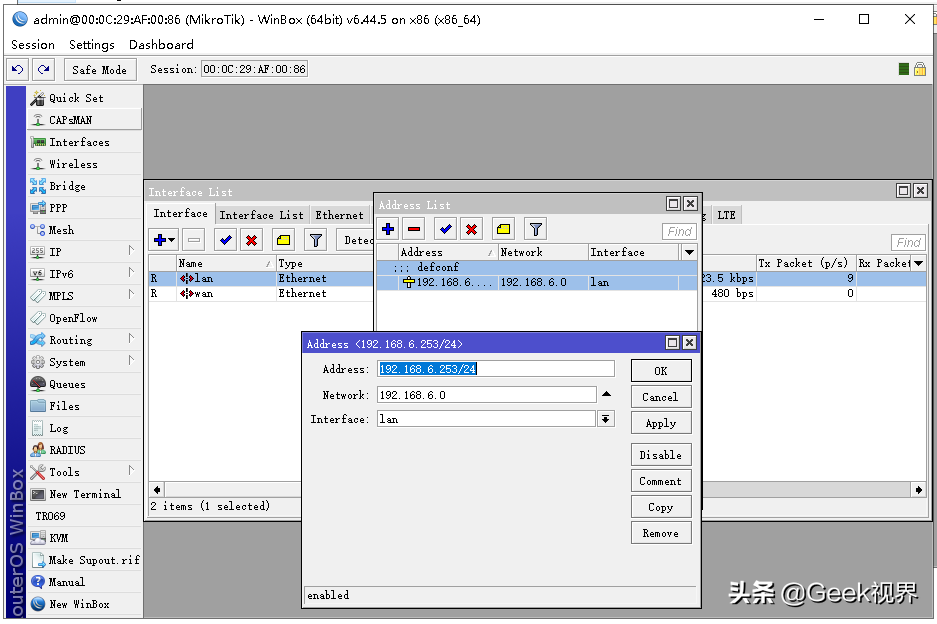The width and height of the screenshot is (937, 624).
Task: Switch to the Ethernet tab
Action: 339,215
